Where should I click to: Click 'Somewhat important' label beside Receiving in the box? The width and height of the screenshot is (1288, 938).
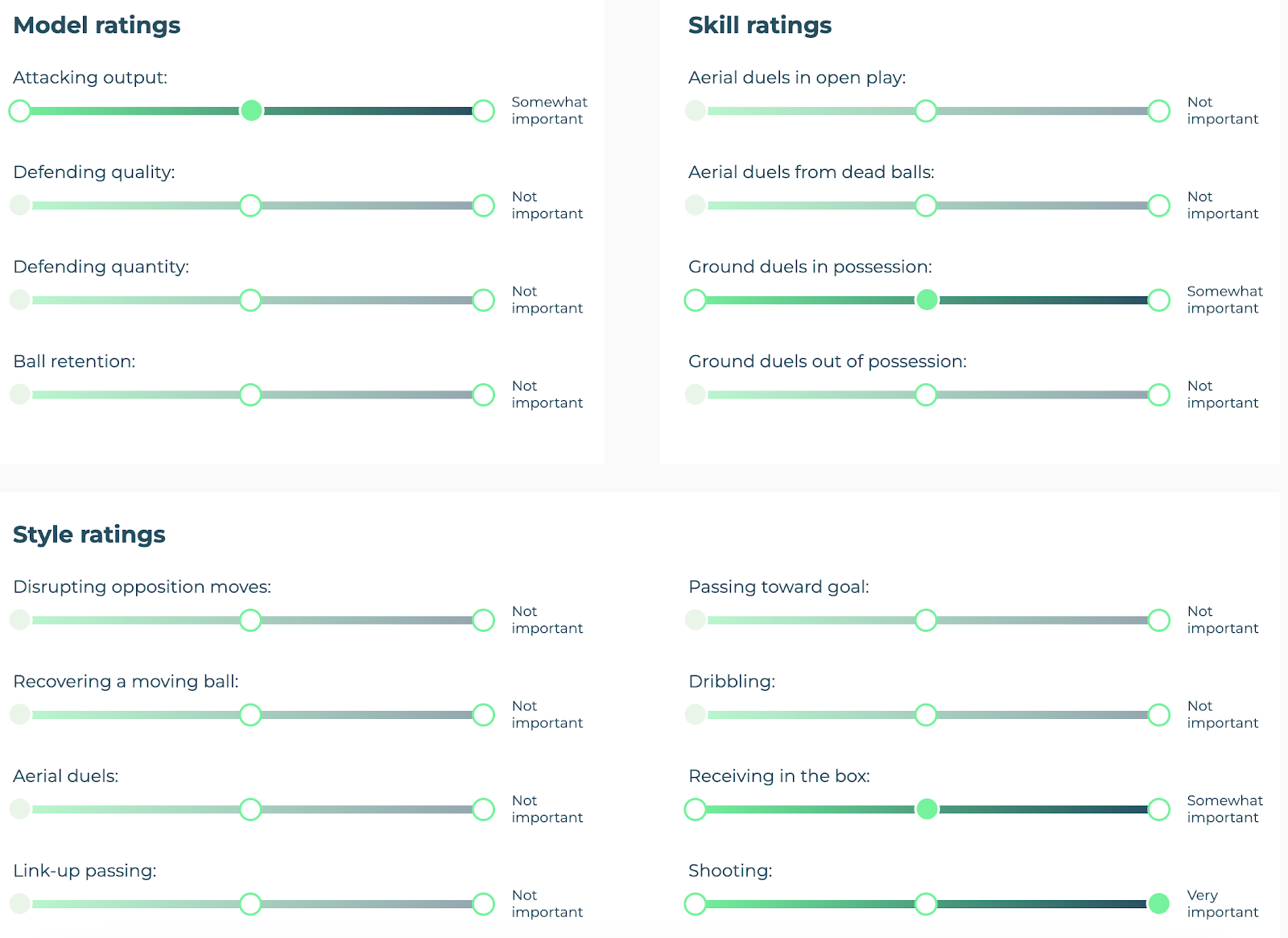click(1224, 808)
